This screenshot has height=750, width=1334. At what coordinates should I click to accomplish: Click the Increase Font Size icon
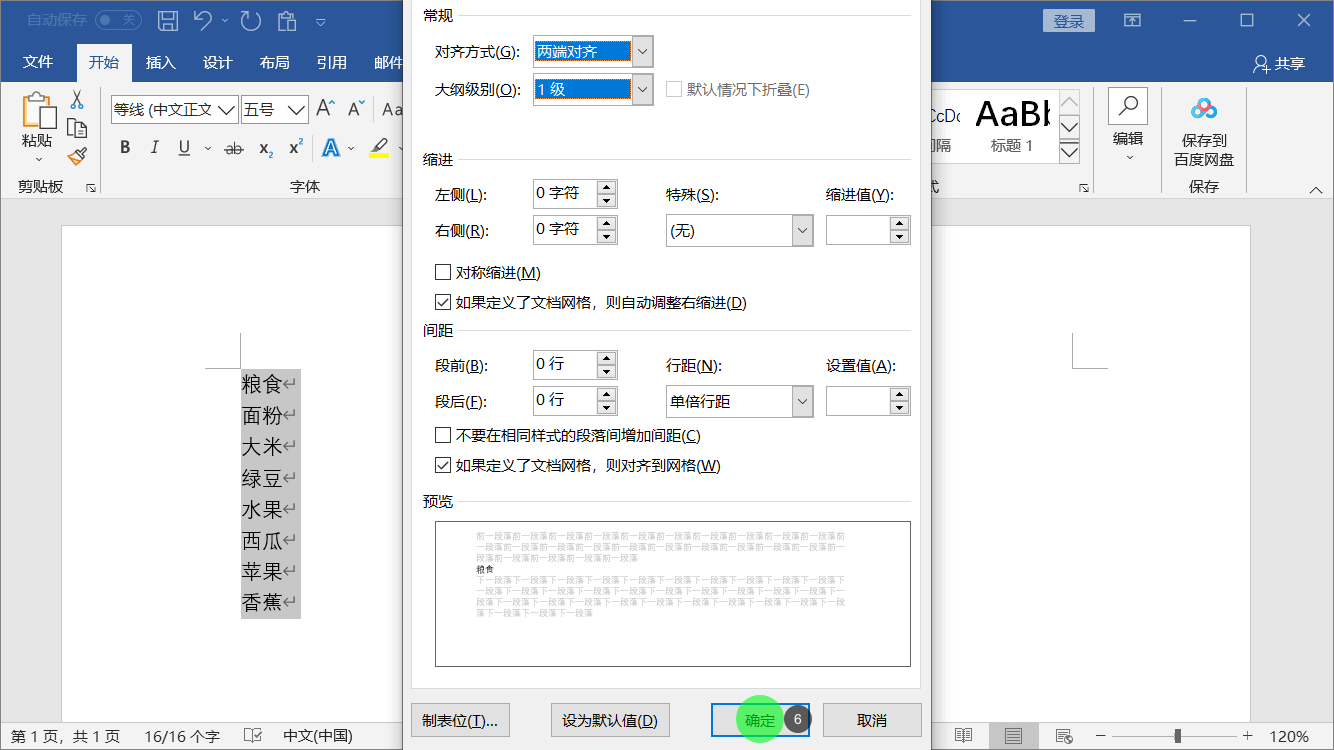click(x=325, y=108)
